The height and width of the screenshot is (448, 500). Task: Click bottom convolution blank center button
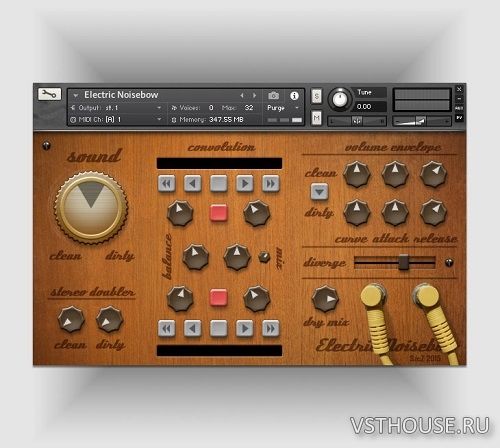pos(219,329)
